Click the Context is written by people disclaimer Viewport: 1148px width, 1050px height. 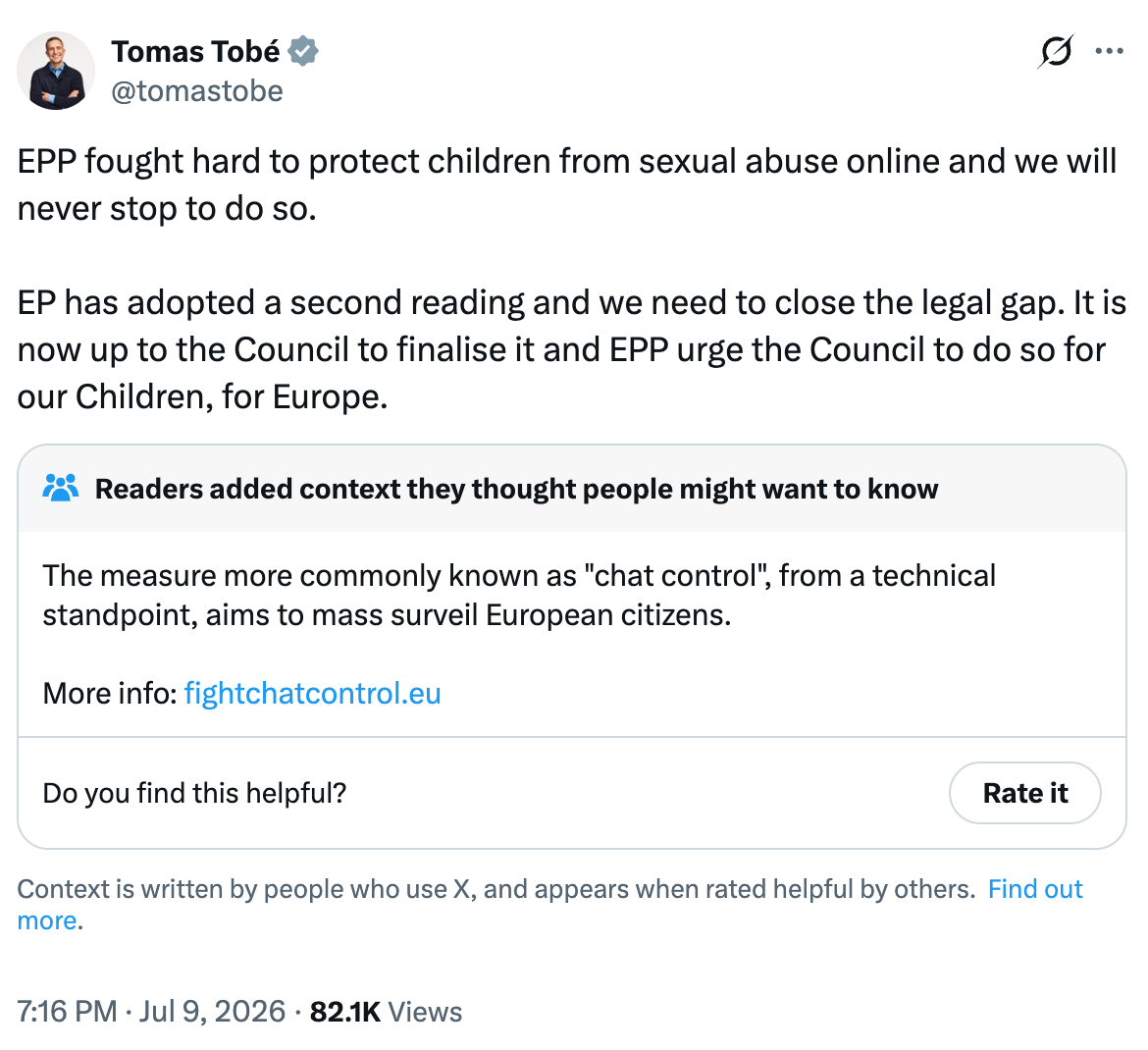pyautogui.click(x=496, y=889)
